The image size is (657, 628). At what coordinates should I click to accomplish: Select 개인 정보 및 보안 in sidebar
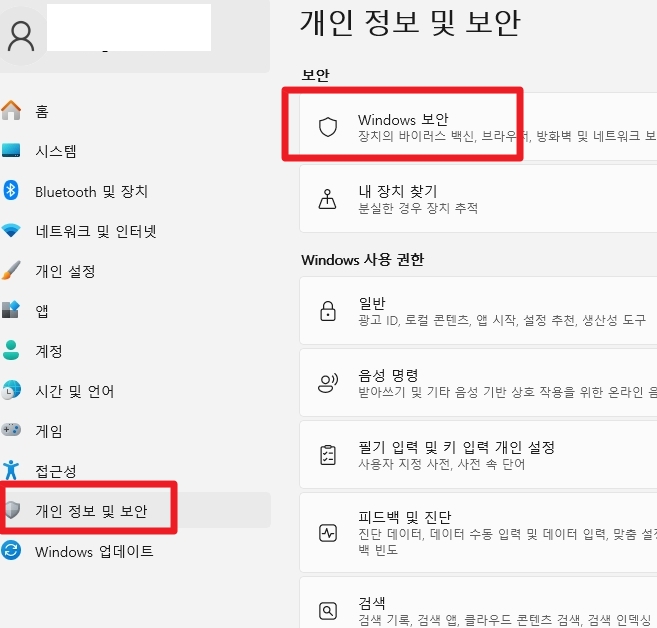pyautogui.click(x=91, y=511)
